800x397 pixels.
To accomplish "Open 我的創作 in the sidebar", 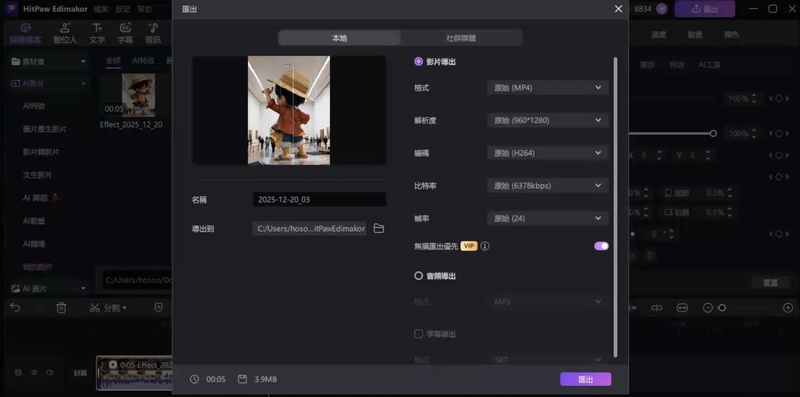I will [x=37, y=267].
